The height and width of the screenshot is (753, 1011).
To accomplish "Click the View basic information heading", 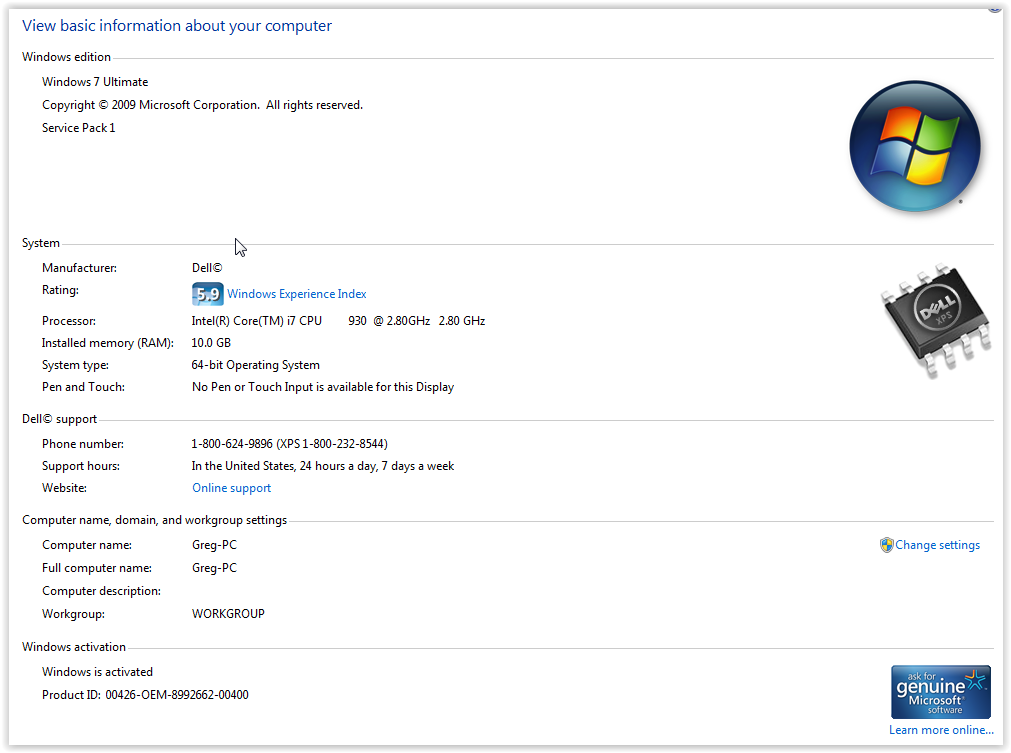I will (177, 26).
